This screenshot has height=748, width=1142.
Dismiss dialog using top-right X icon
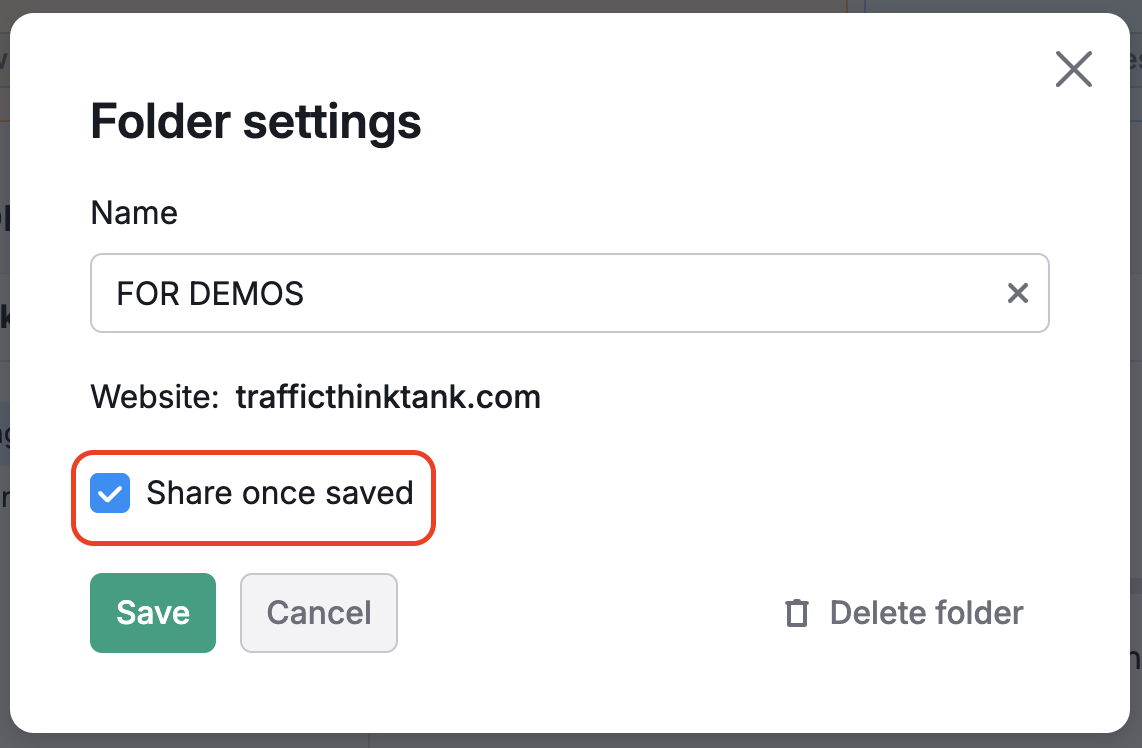point(1073,70)
